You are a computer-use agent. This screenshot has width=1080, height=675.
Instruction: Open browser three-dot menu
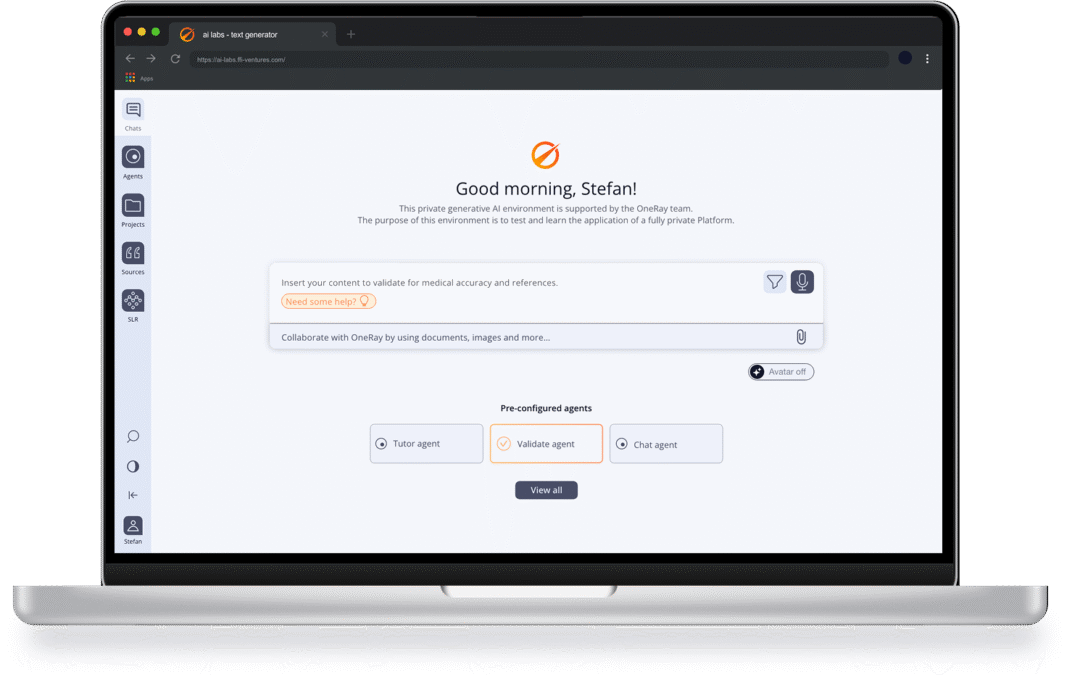(x=927, y=59)
